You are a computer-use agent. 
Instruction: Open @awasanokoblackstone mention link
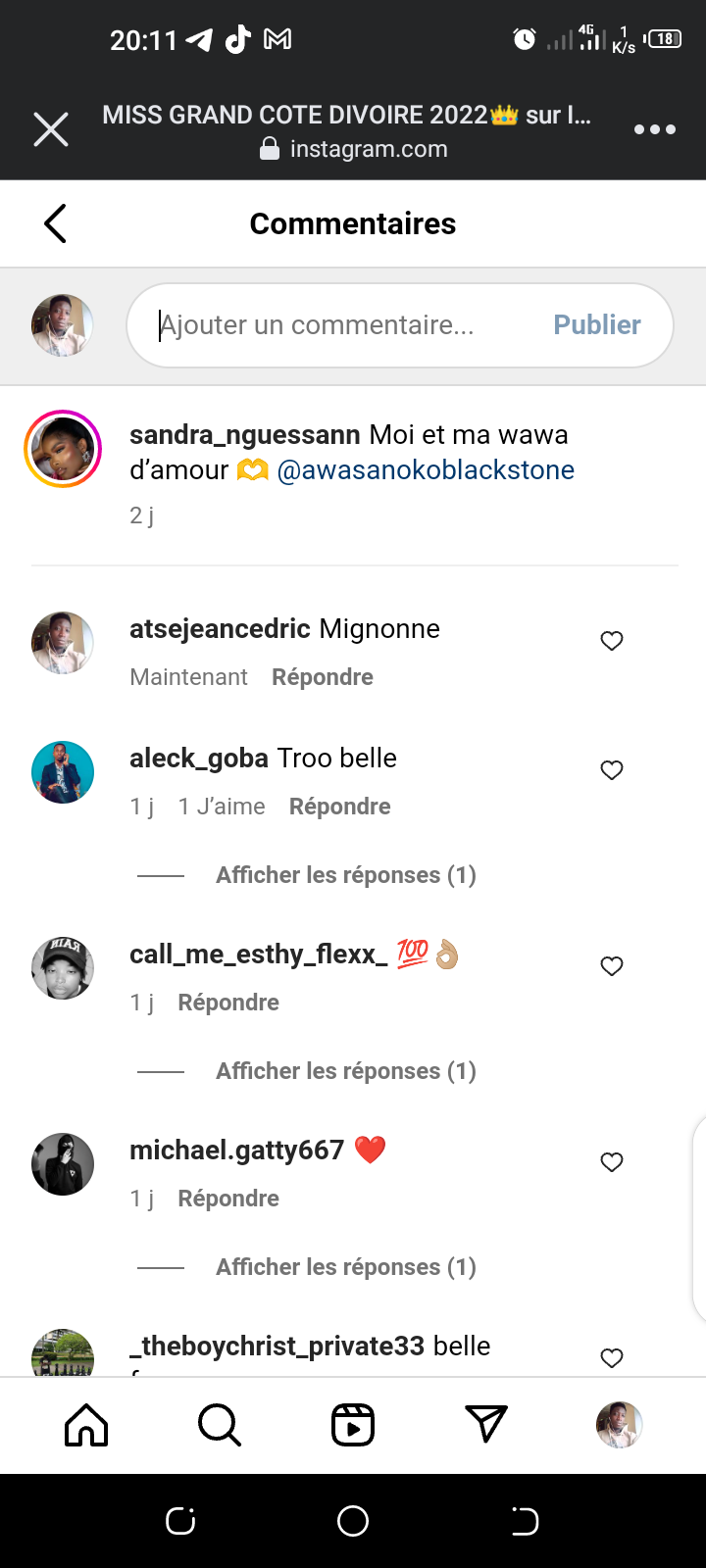tap(426, 470)
